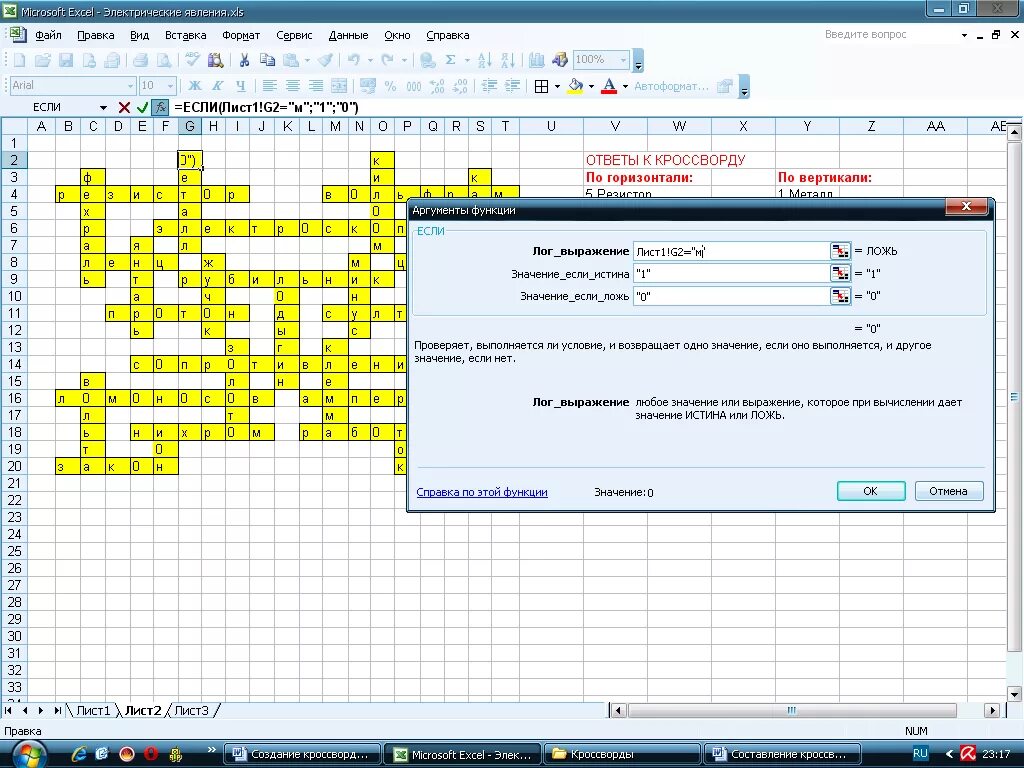Click the Автоформат toolbar button
Viewport: 1024px width, 768px height.
coord(671,86)
